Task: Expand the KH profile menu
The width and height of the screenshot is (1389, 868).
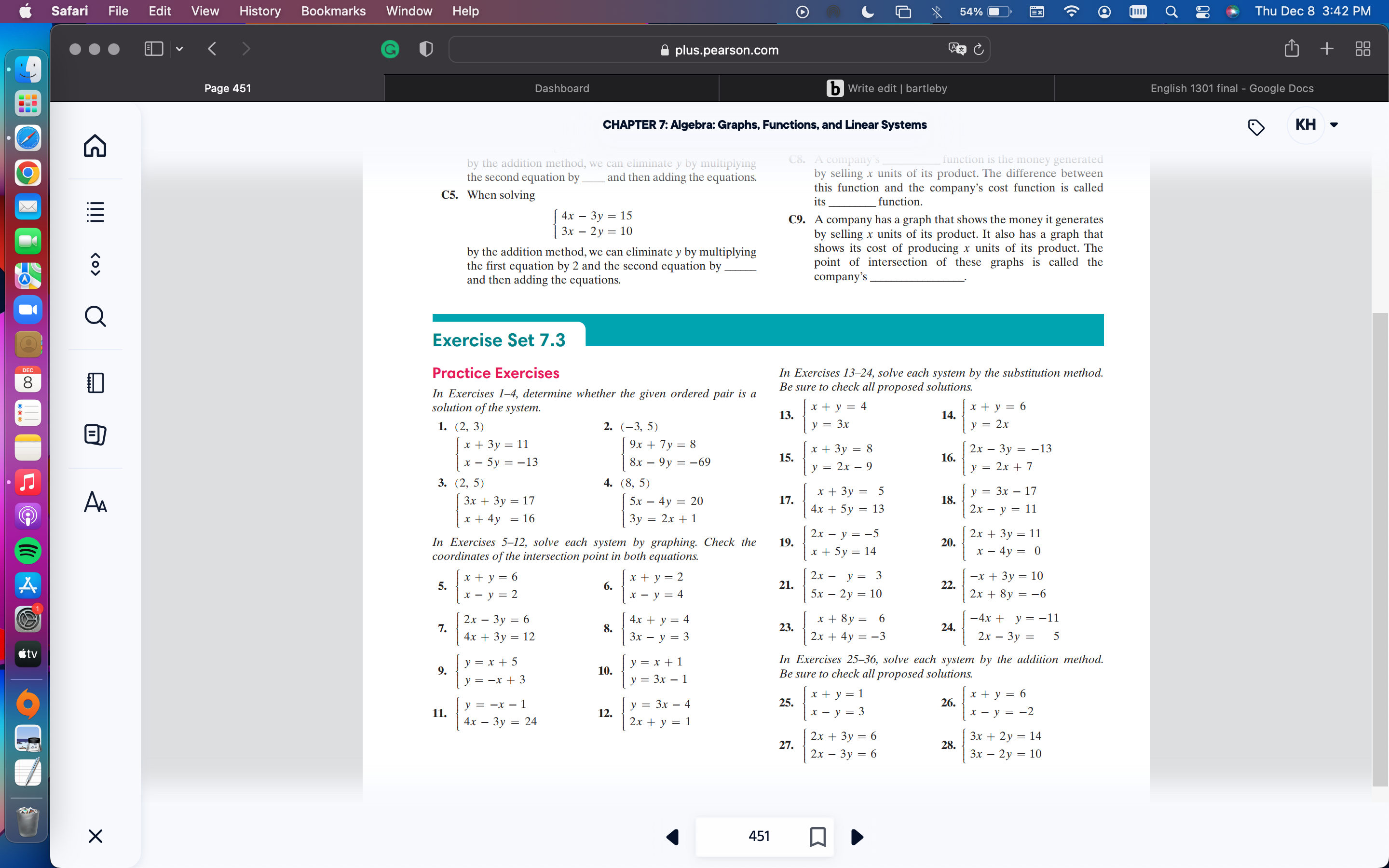Action: 1335,124
